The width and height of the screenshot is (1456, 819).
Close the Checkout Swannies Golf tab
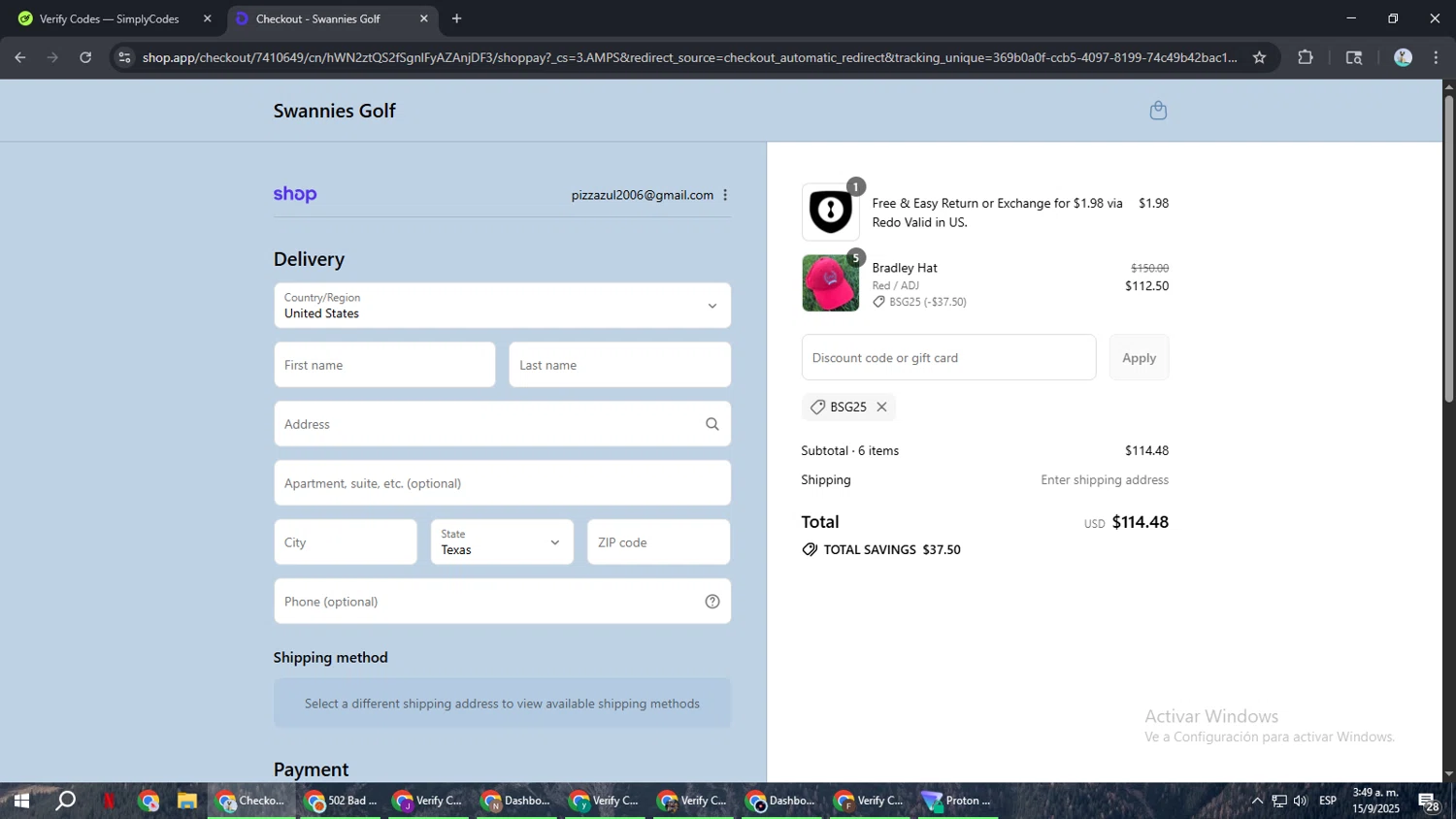423,18
